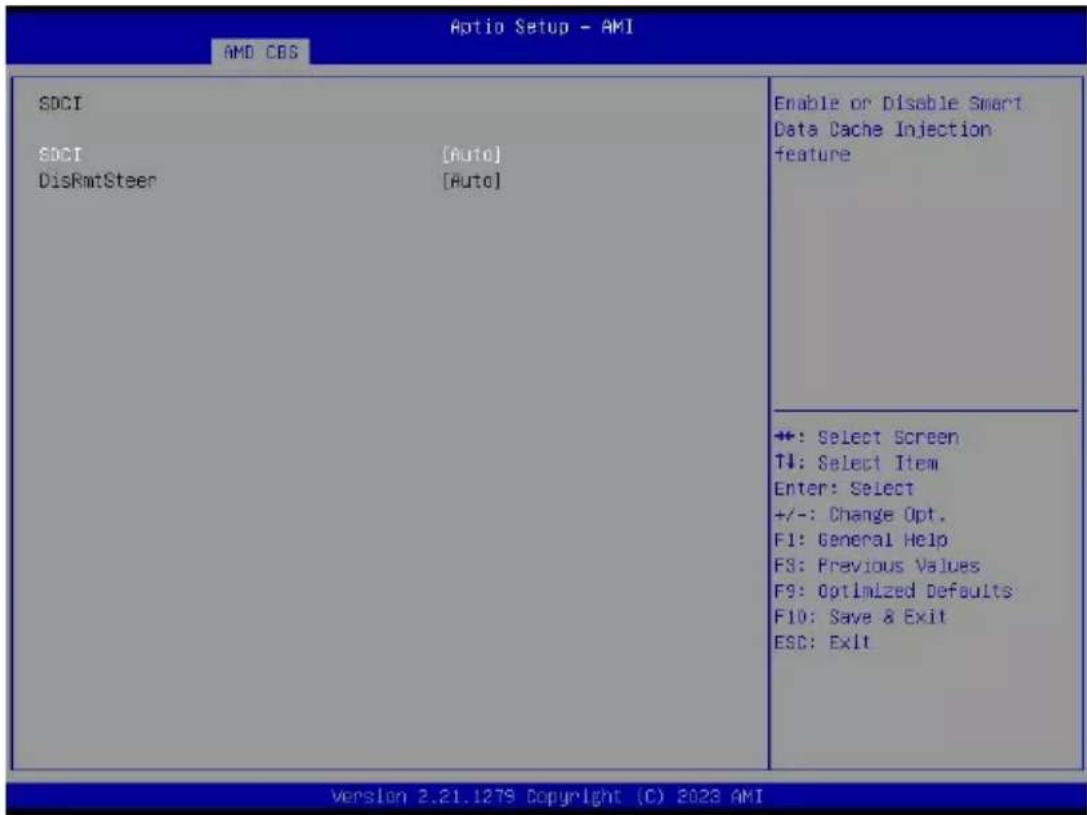Click the 'F1: General Help' hint
Image resolution: width=1087 pixels, height=815 pixels.
(860, 540)
